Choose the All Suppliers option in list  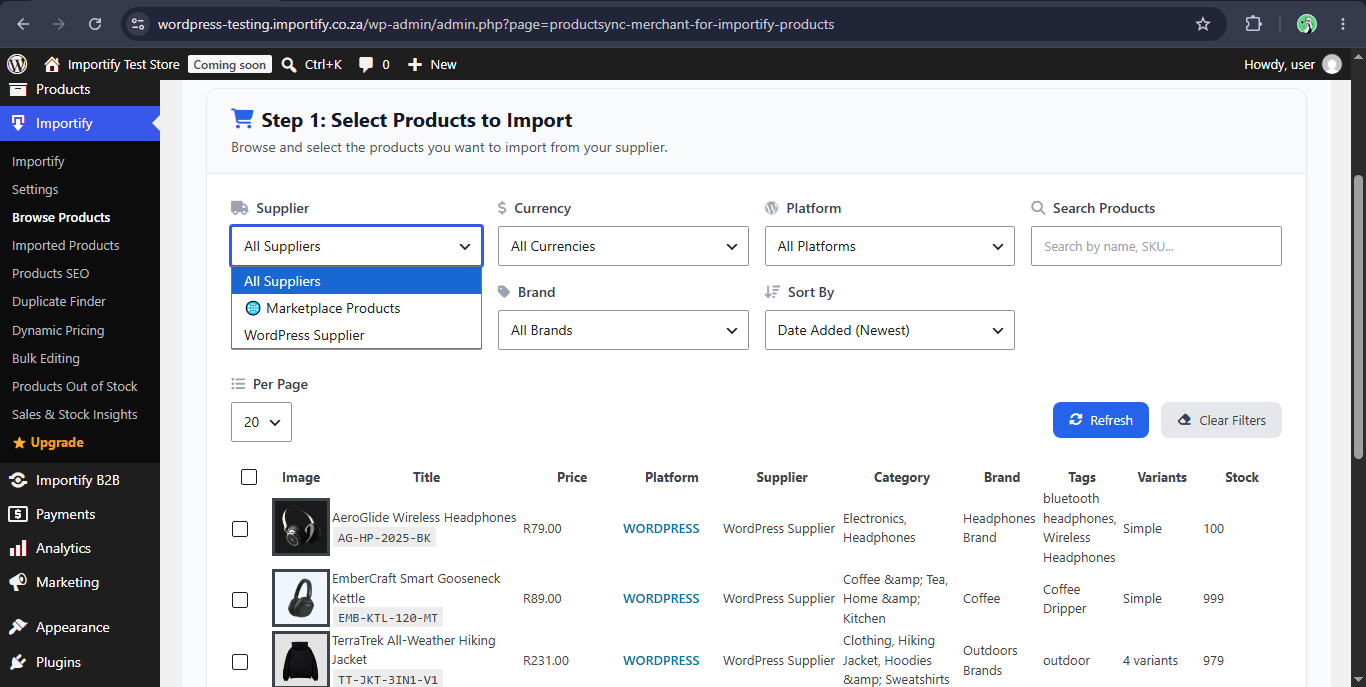(357, 281)
